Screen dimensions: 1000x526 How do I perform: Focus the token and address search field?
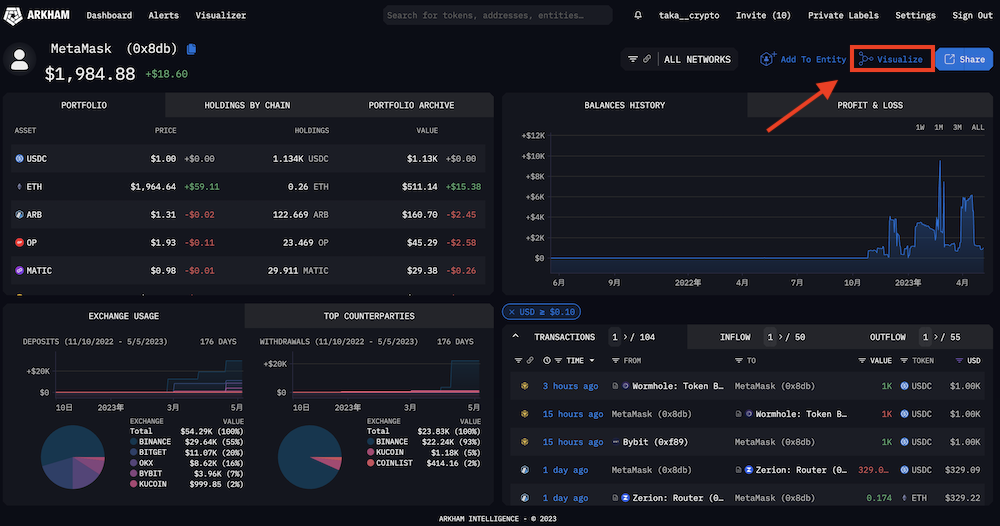(498, 15)
